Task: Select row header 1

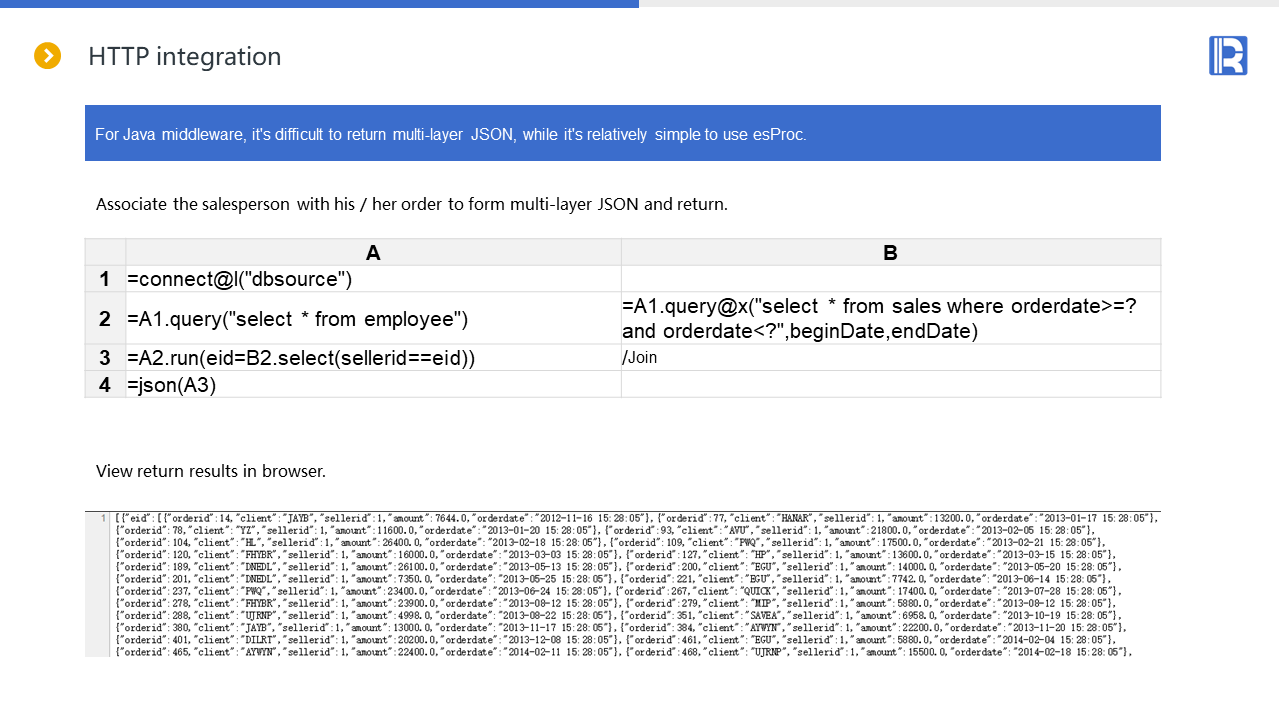Action: 105,279
